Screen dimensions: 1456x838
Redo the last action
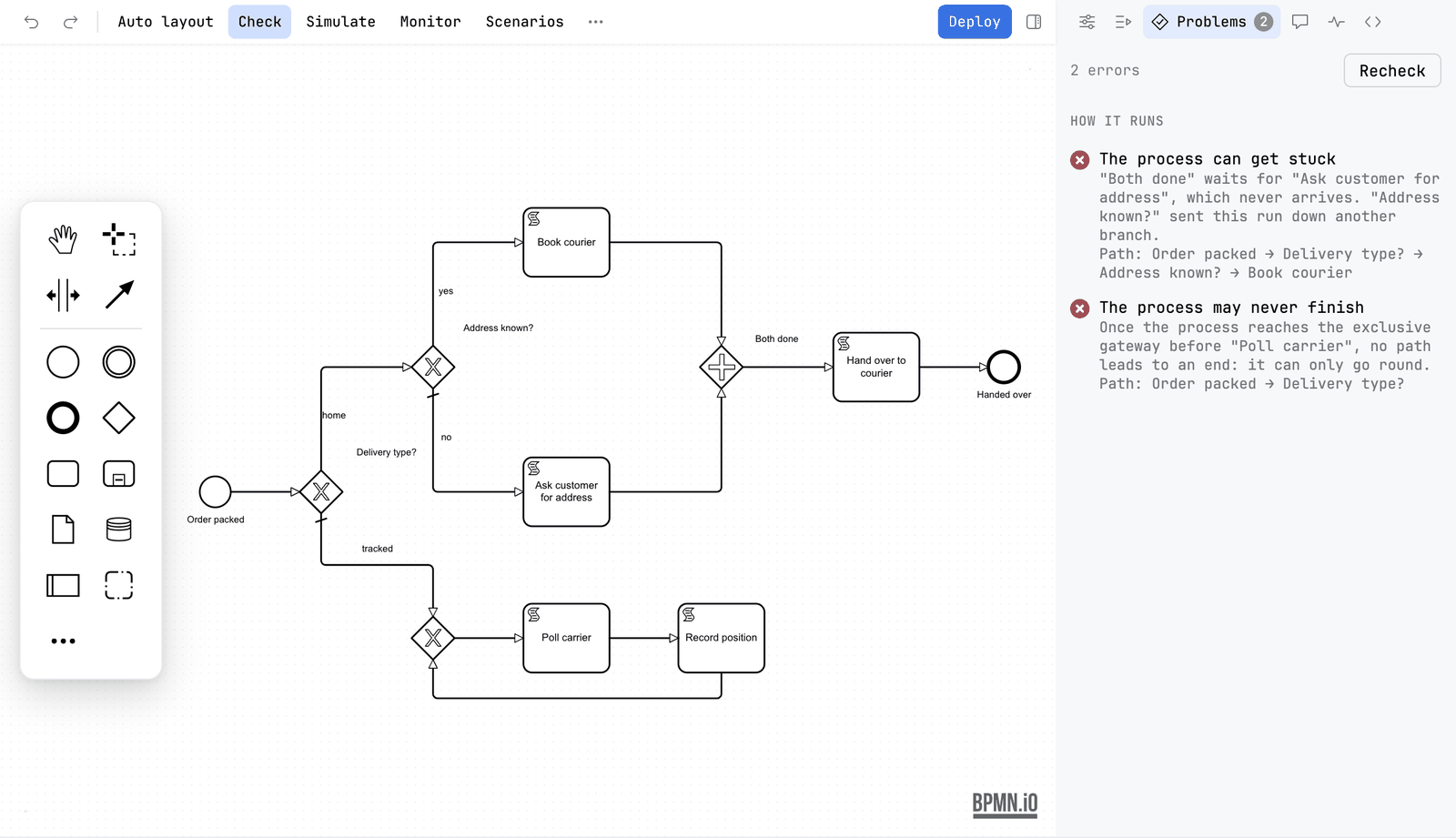pos(70,22)
